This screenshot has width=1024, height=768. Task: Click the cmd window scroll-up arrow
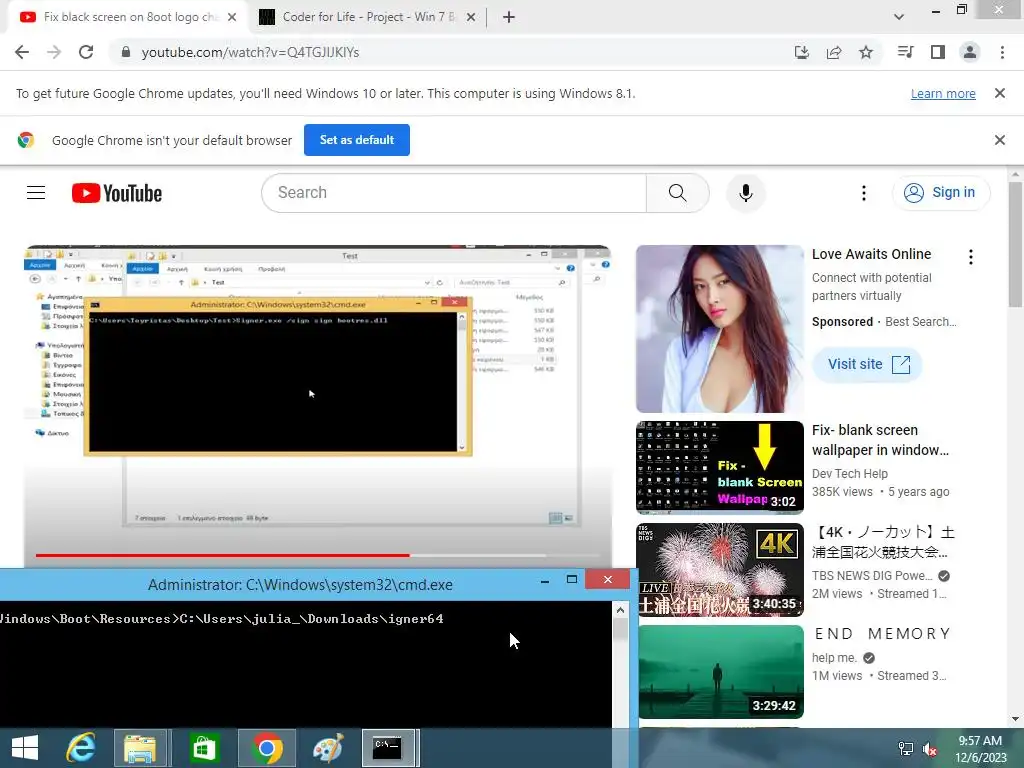pyautogui.click(x=620, y=610)
